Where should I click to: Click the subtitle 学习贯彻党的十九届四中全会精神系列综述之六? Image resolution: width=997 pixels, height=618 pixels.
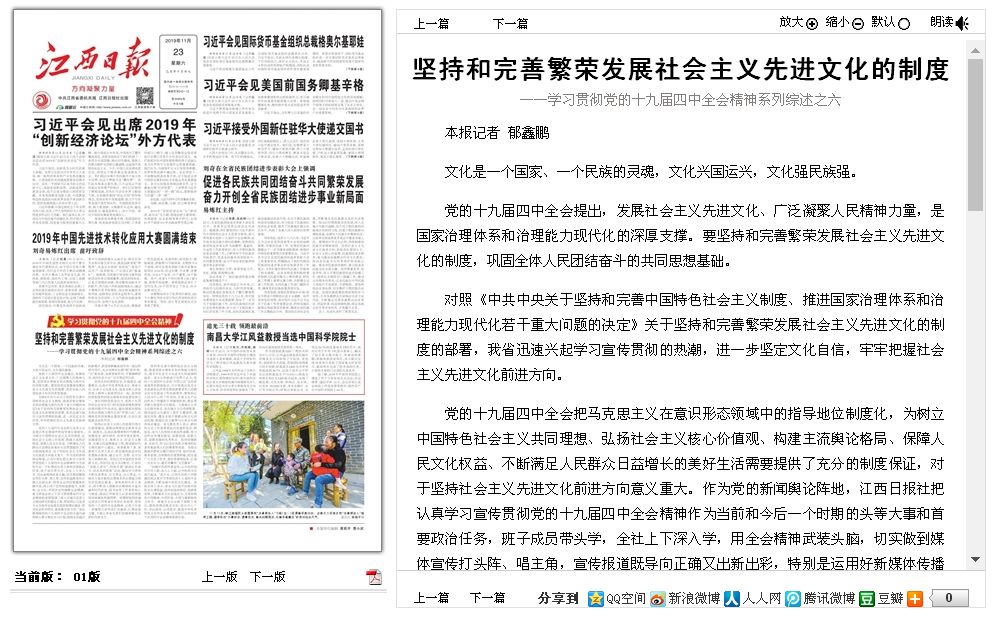pos(680,100)
